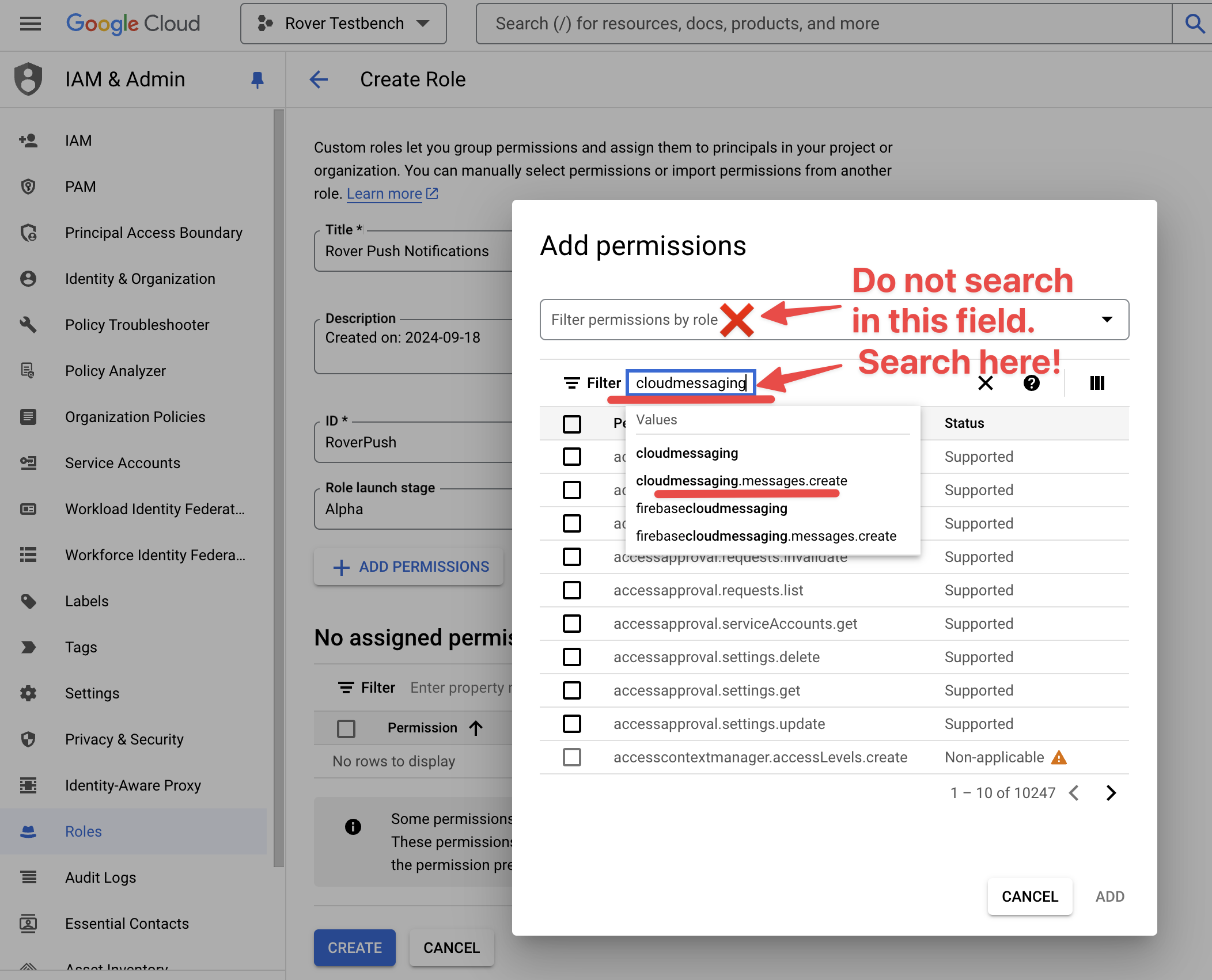
Task: Open the Rover Testbench project selector
Action: tap(343, 24)
